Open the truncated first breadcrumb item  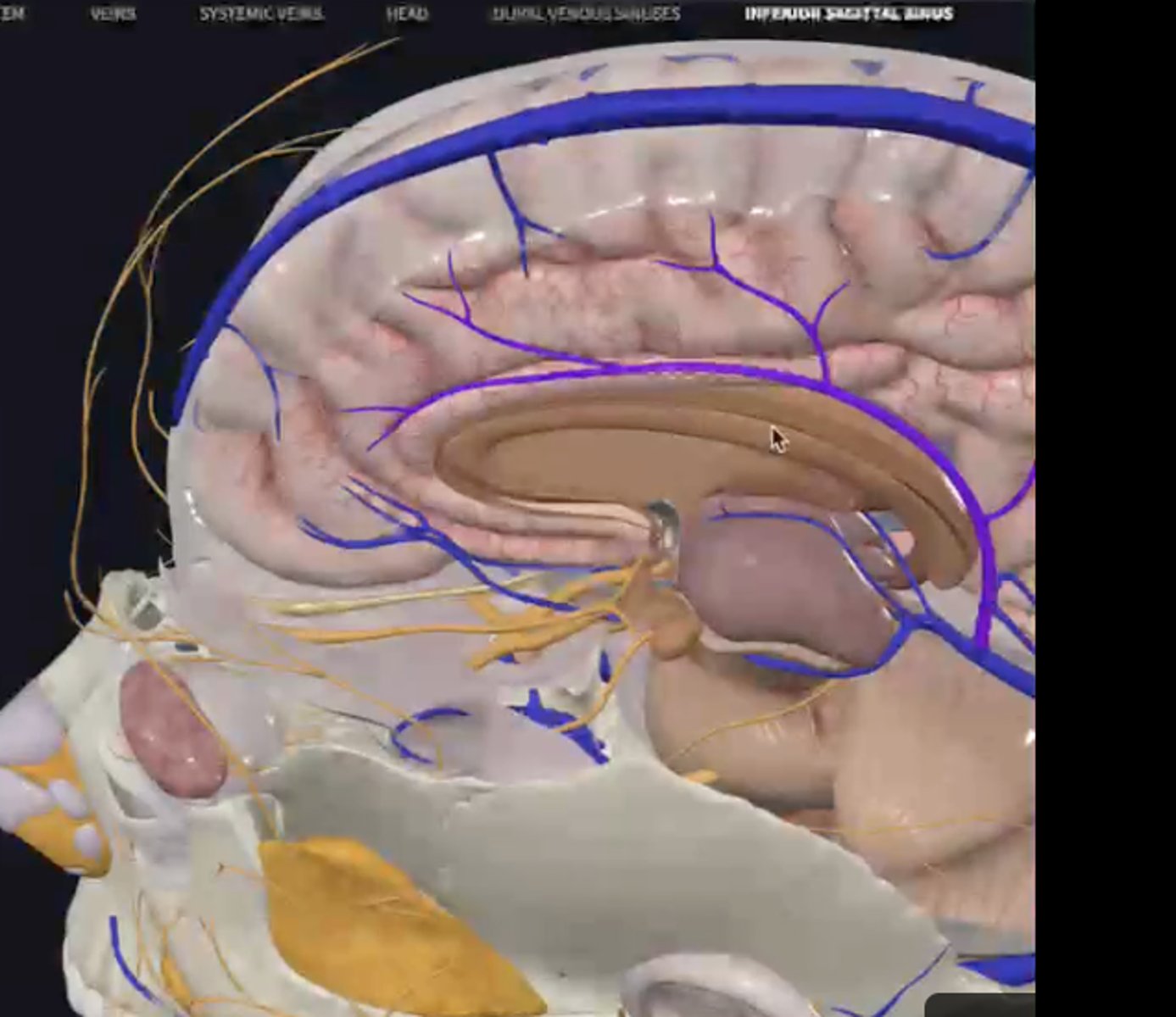(12, 14)
